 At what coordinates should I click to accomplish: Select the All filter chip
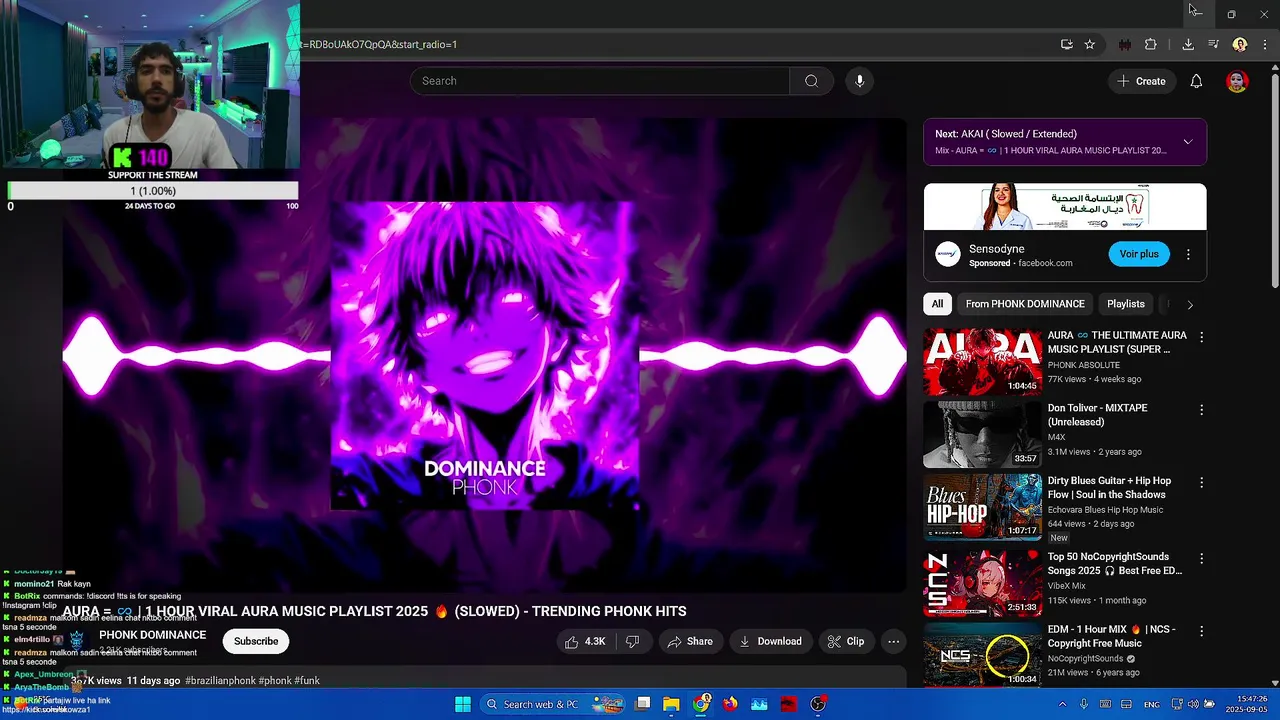point(937,304)
